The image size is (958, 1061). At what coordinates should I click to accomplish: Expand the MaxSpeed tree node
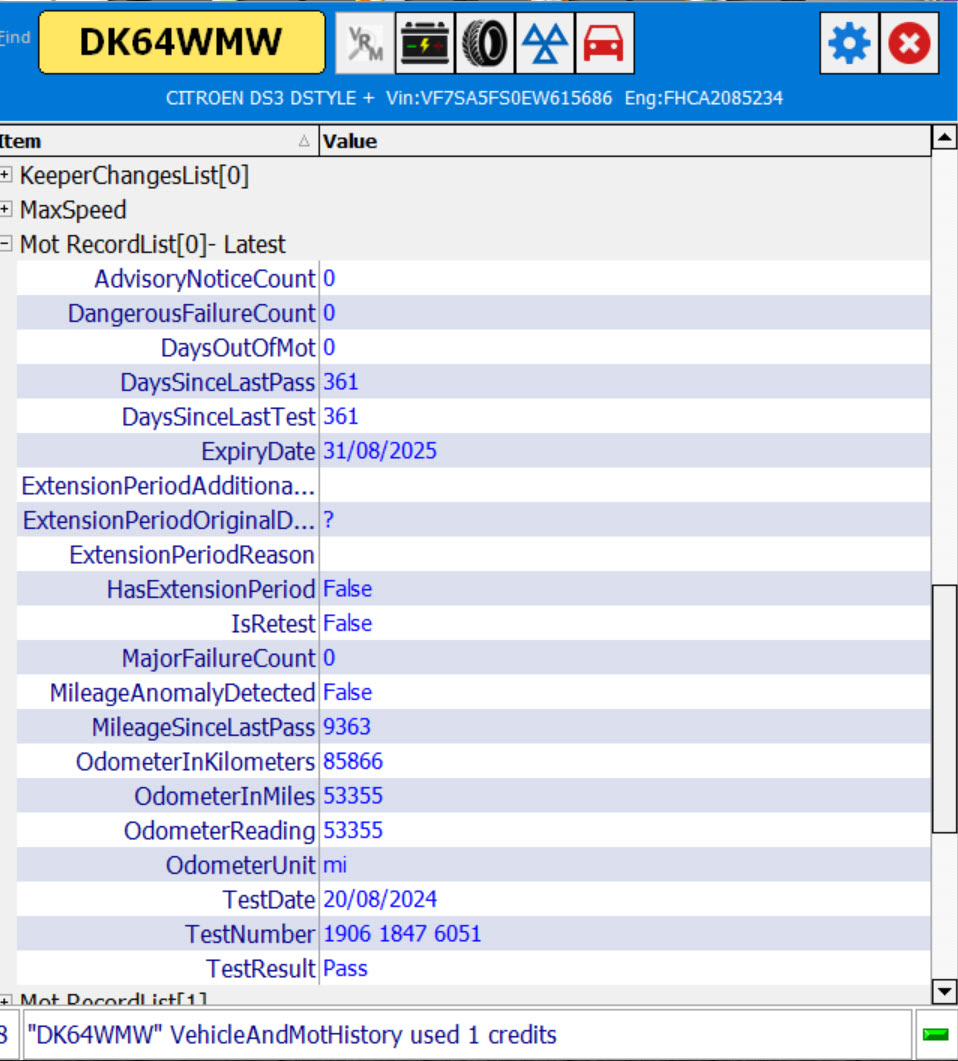(x=6, y=210)
